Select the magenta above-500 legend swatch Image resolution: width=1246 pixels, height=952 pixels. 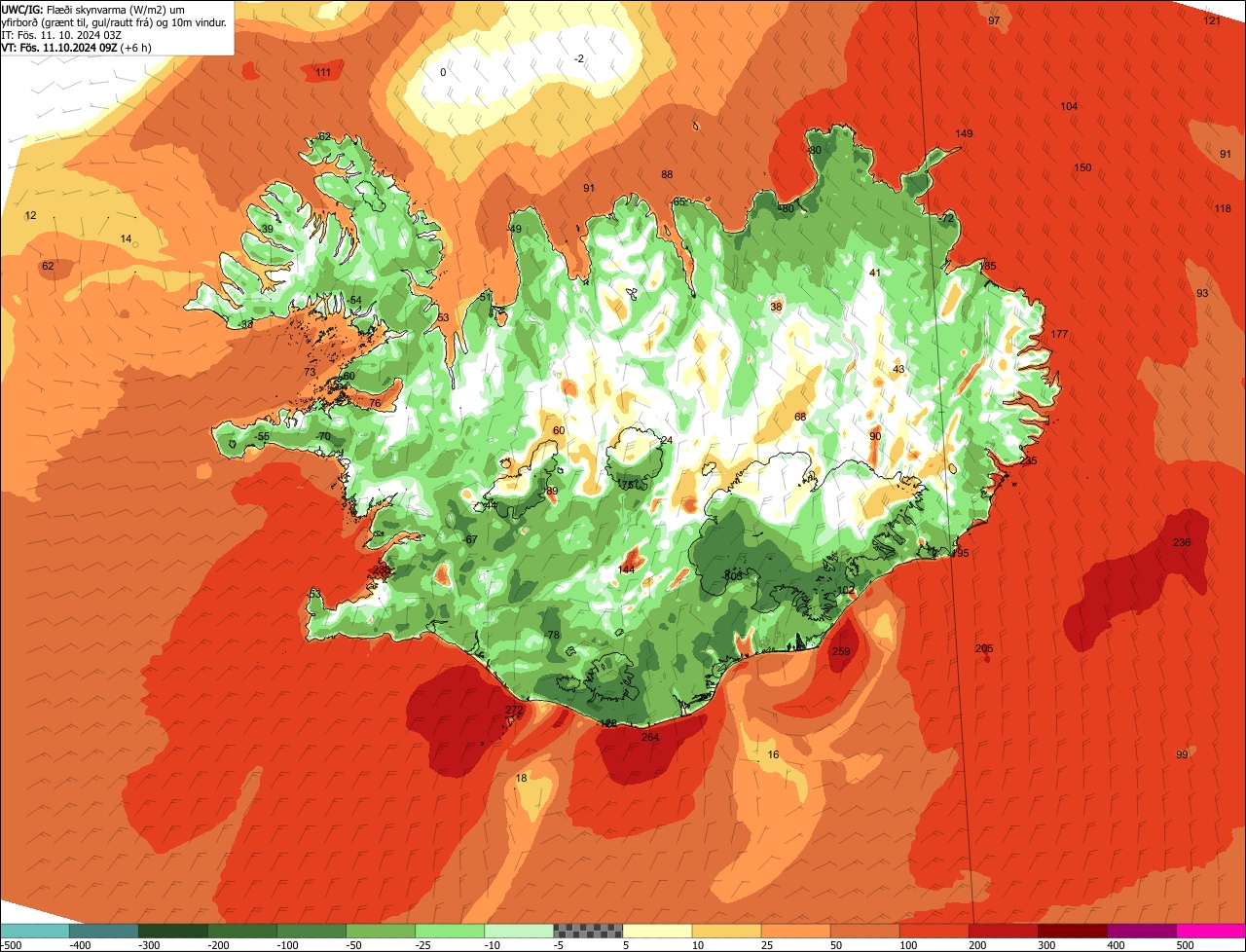1211,931
